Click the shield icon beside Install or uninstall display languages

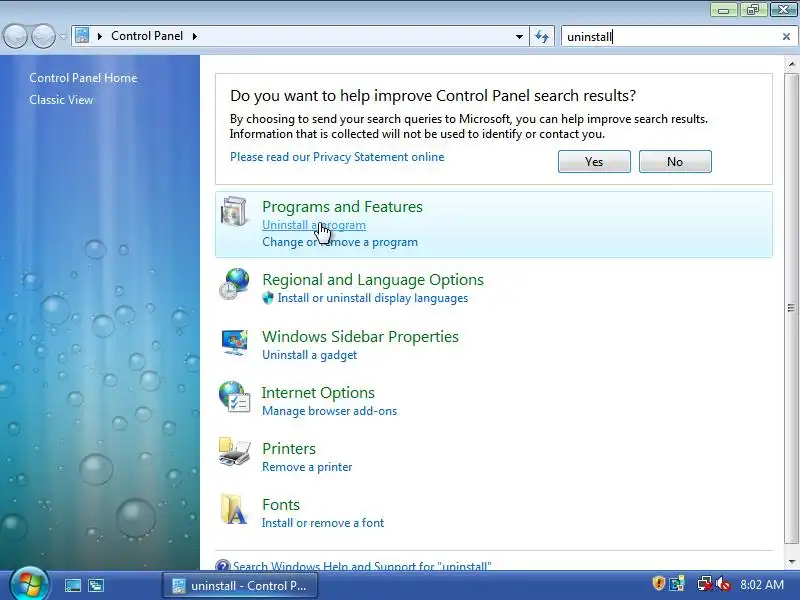pos(268,298)
